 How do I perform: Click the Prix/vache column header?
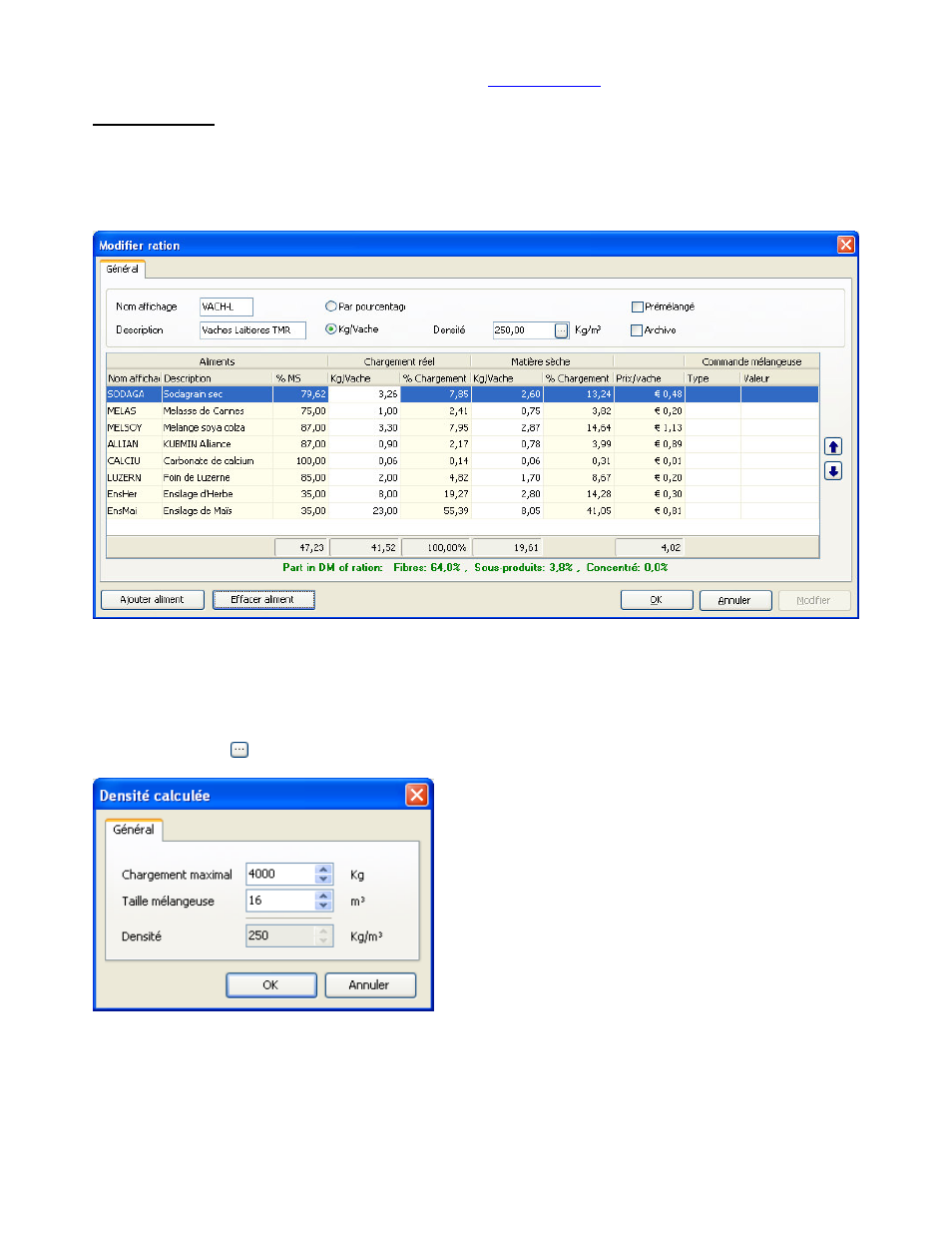(x=649, y=378)
